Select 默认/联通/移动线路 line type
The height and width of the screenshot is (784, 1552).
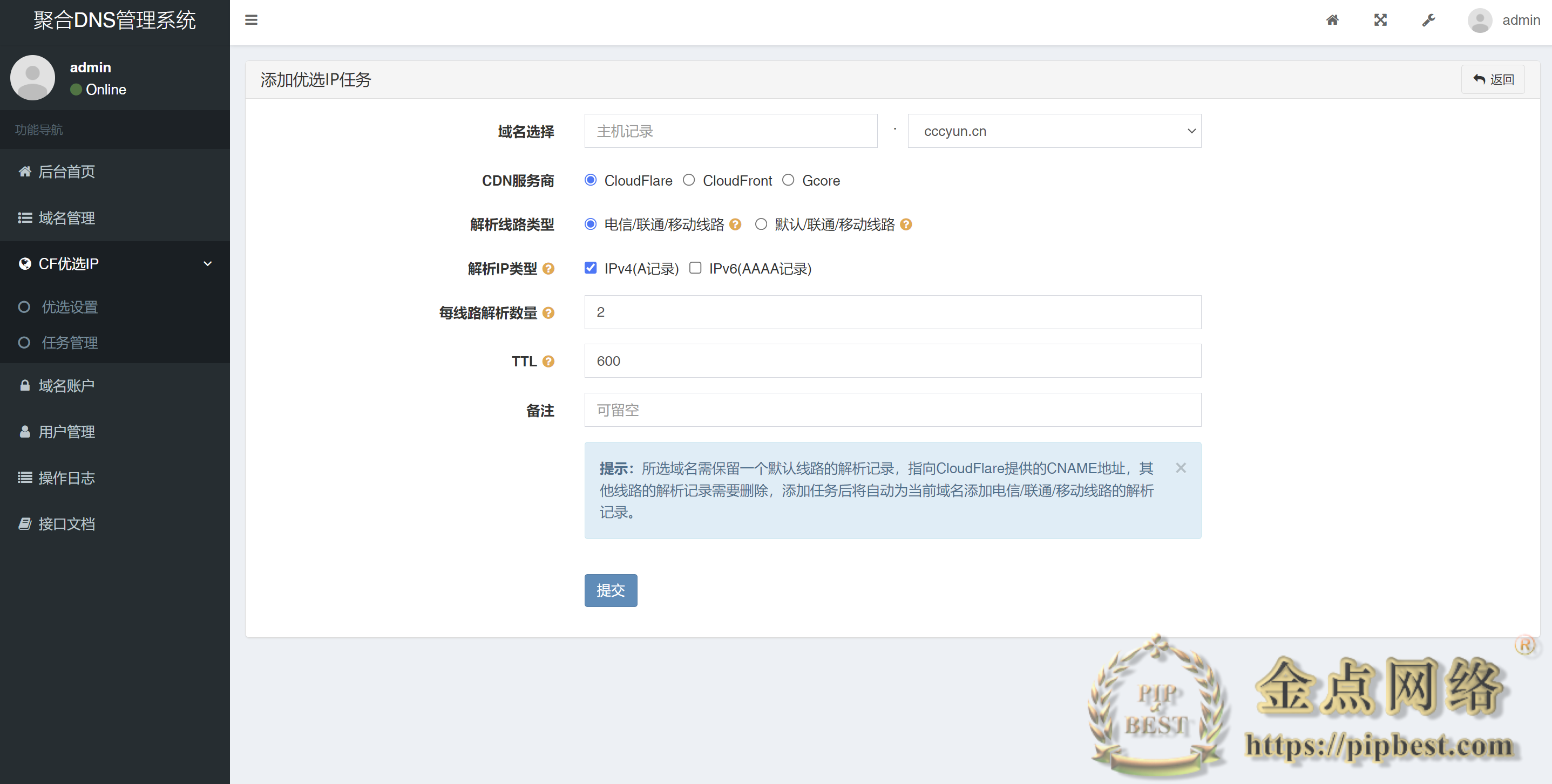click(x=761, y=224)
